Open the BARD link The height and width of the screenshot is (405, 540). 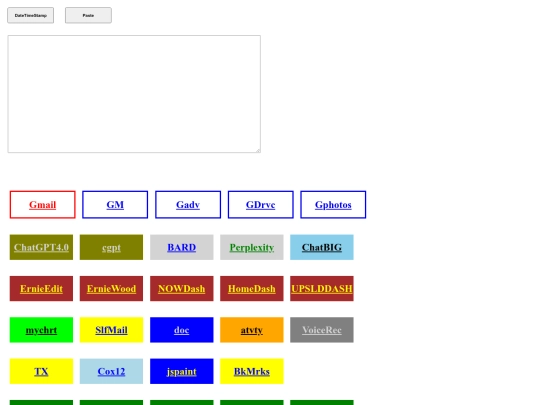(x=181, y=247)
